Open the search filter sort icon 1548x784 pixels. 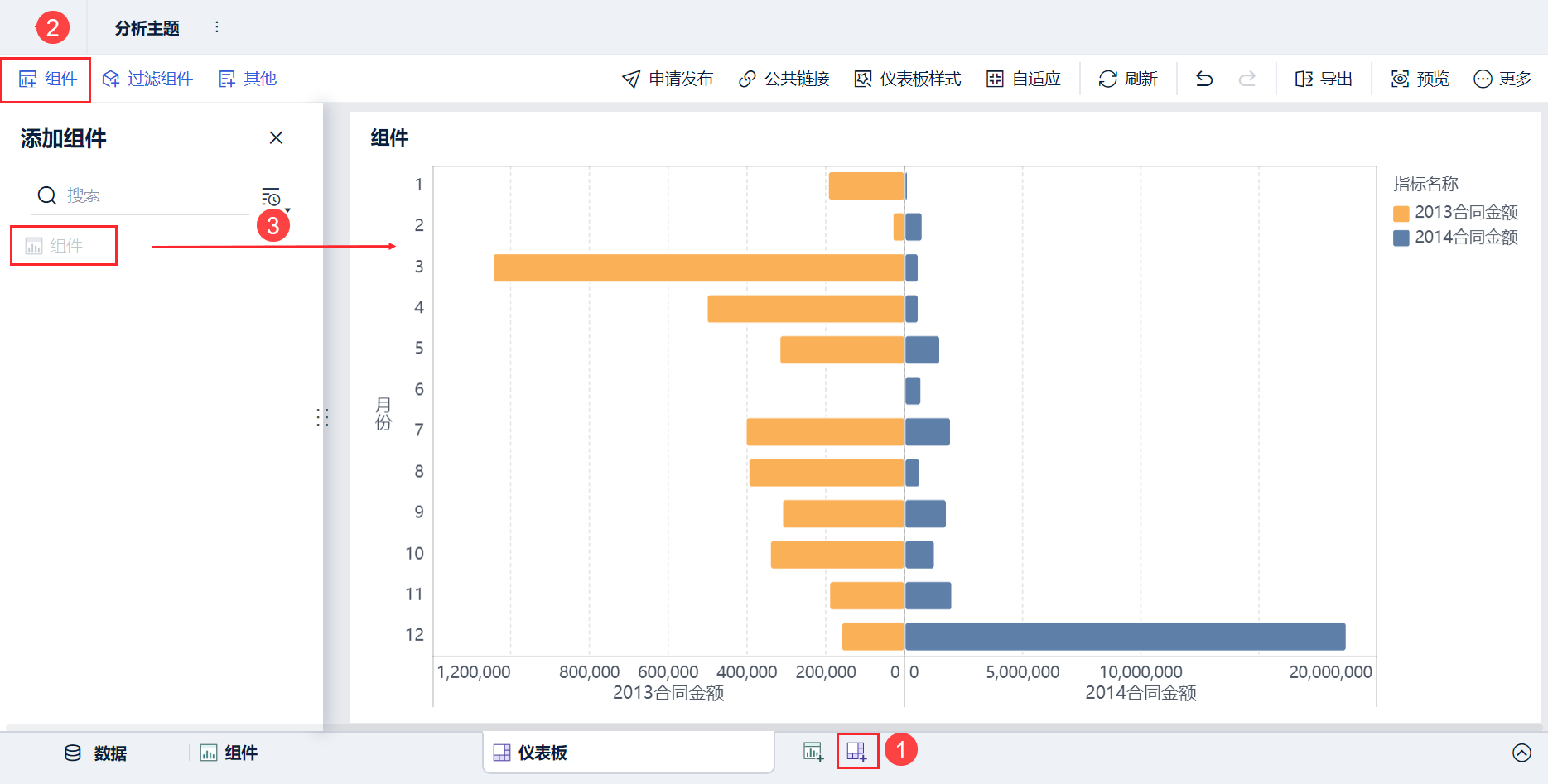tap(272, 197)
